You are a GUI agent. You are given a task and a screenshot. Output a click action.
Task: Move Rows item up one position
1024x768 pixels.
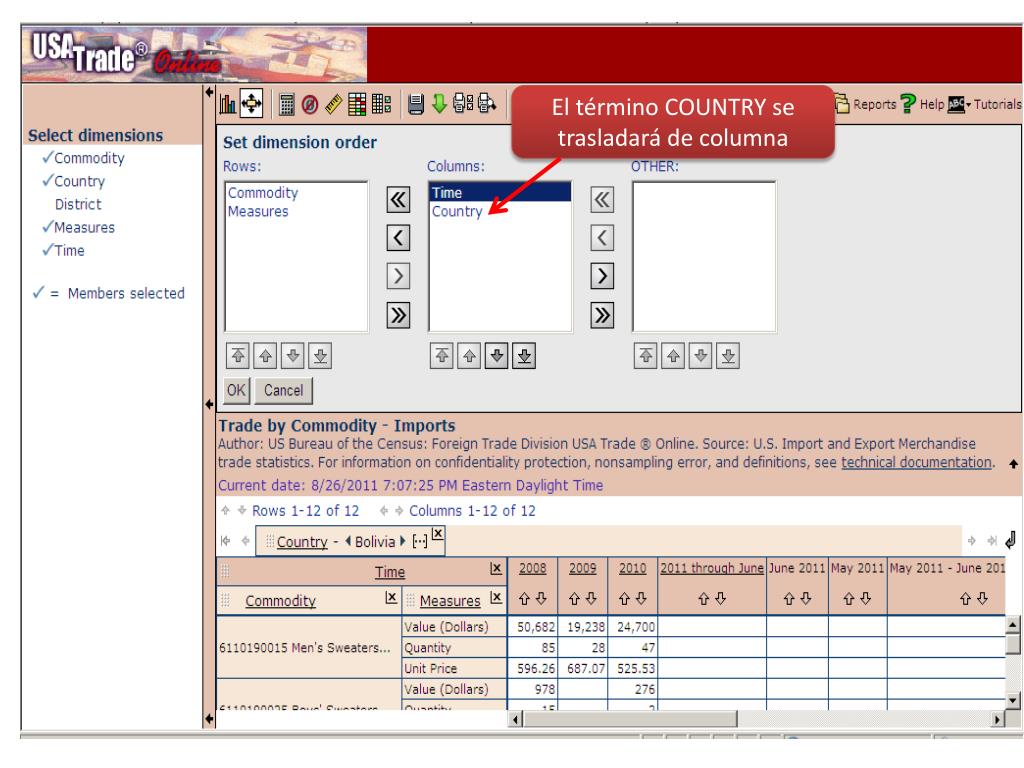click(x=265, y=356)
